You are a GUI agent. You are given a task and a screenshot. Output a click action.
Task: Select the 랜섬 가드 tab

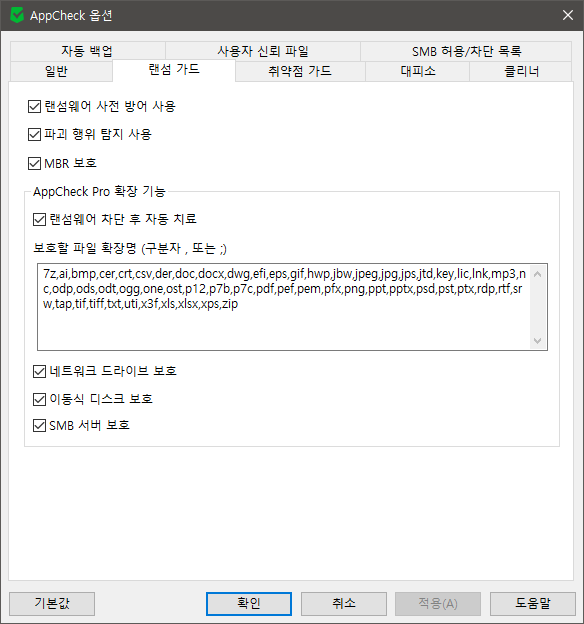coord(174,70)
